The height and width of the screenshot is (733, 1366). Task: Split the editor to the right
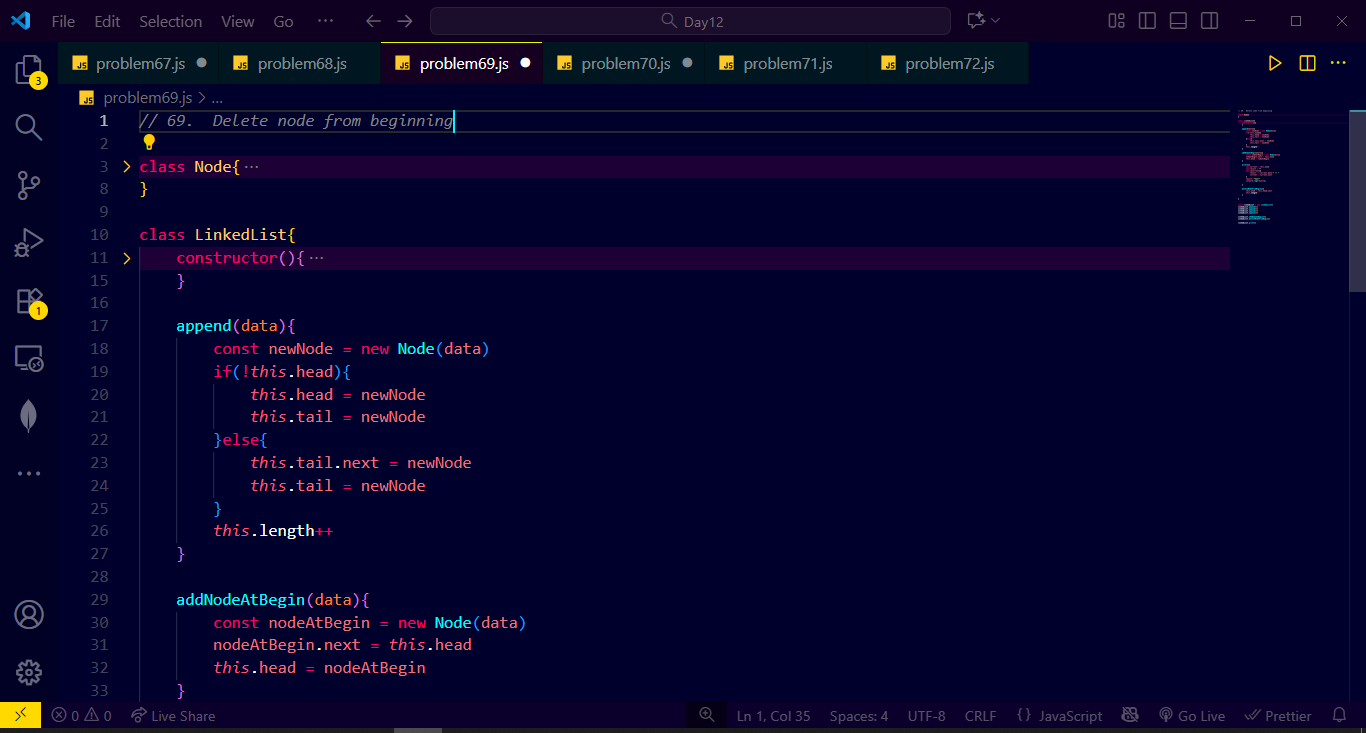pyautogui.click(x=1307, y=63)
